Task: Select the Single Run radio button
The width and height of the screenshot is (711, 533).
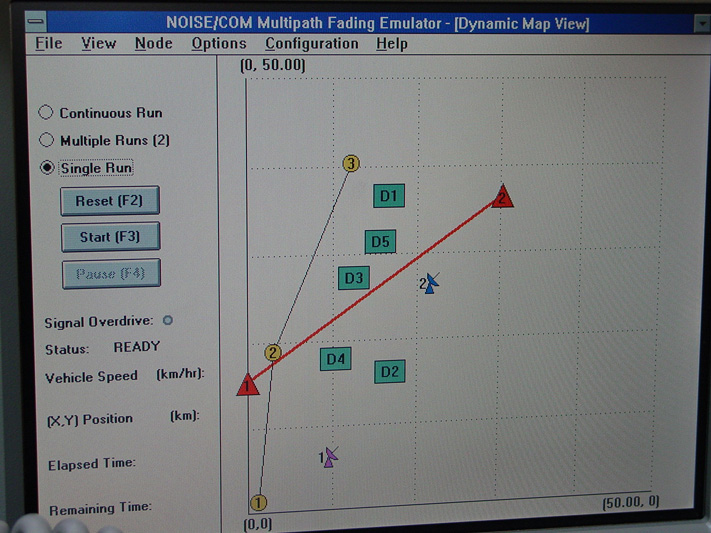Action: coord(47,167)
